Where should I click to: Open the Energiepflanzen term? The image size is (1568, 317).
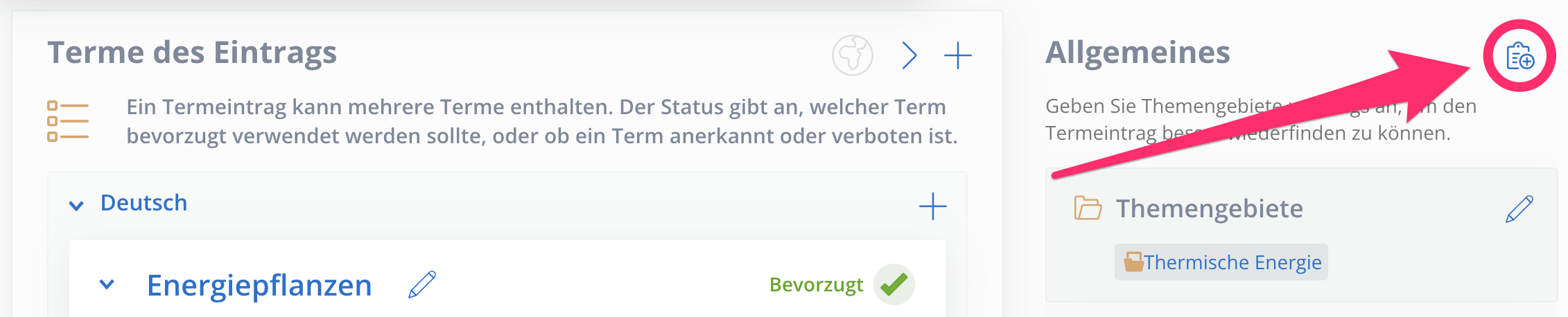(259, 285)
